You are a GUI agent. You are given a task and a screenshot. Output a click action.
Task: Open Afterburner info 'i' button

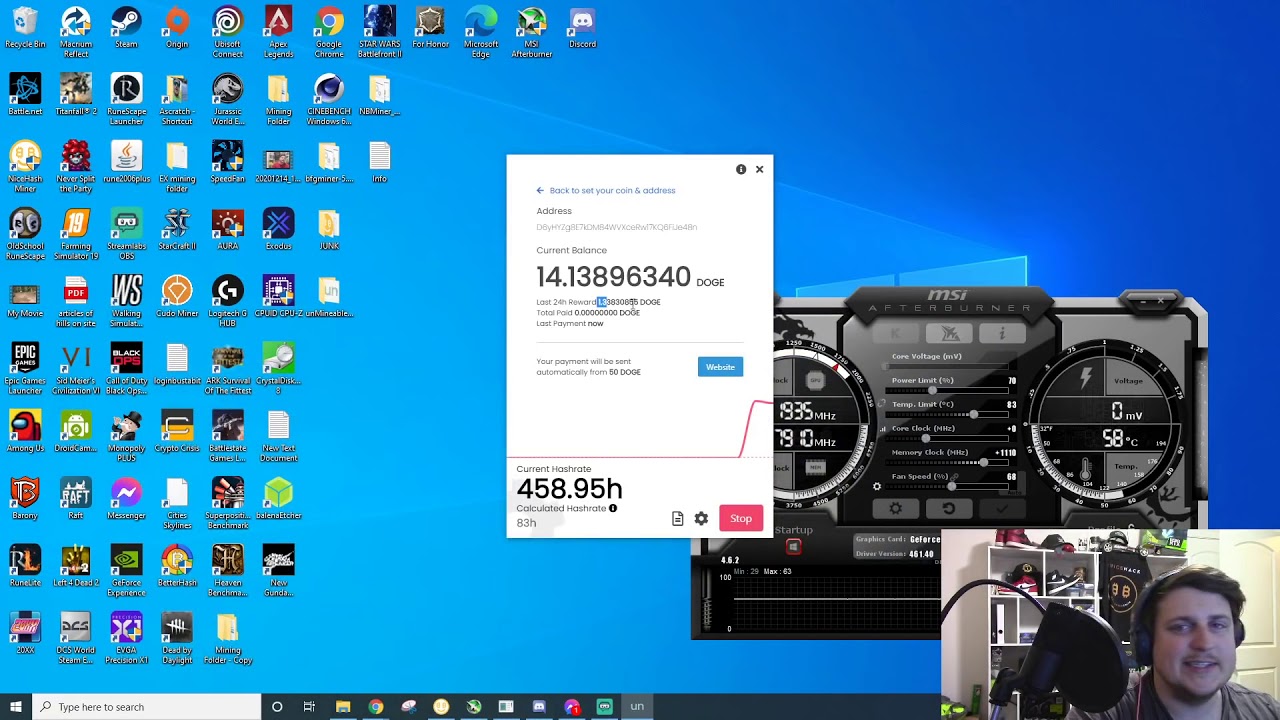click(x=1003, y=333)
